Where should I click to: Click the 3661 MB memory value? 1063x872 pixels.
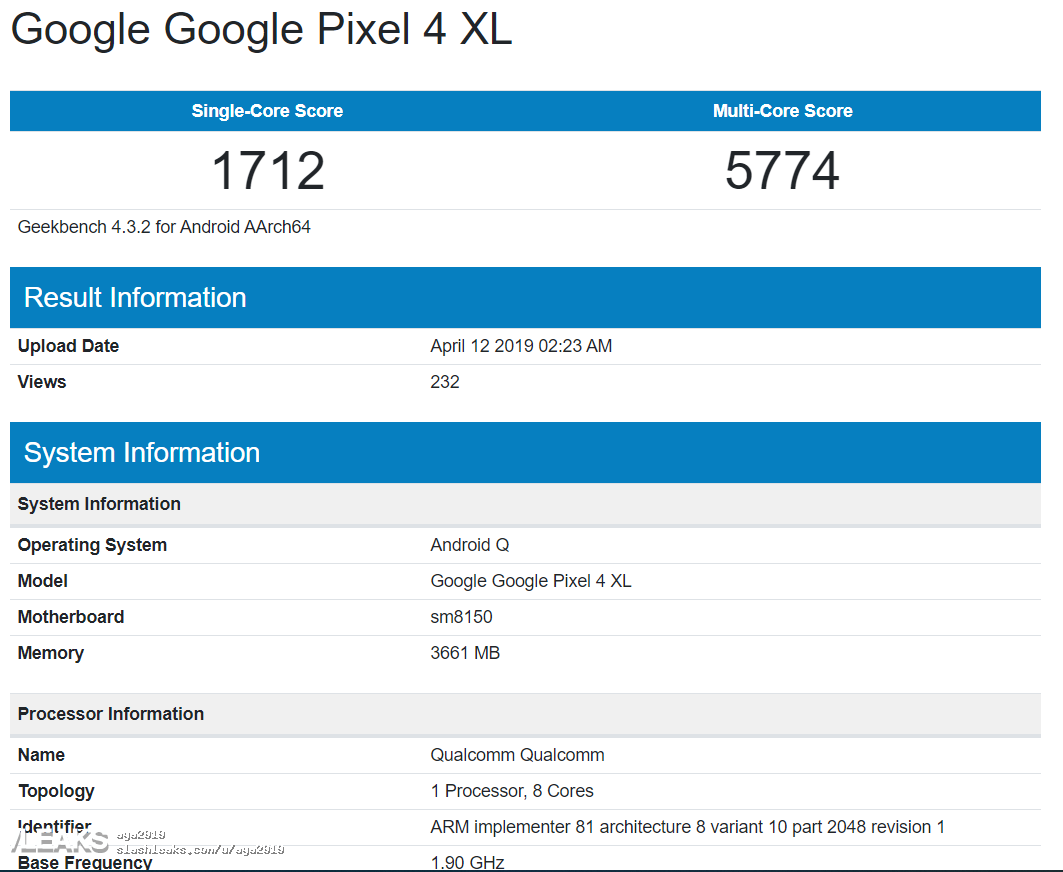465,653
